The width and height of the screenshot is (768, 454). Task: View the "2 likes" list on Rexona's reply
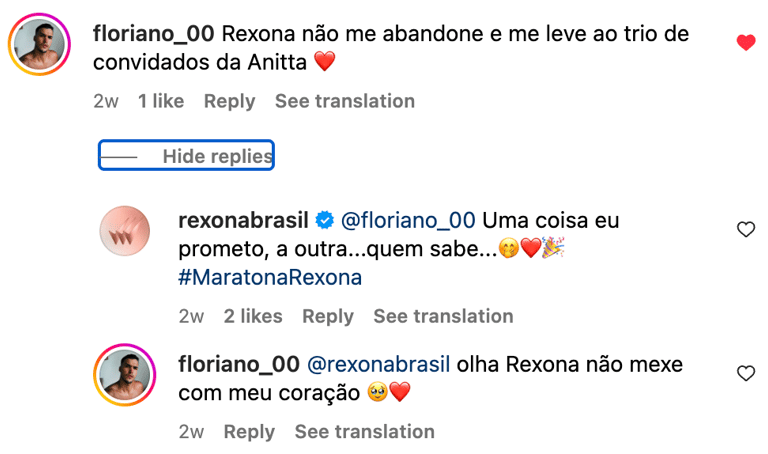coord(253,316)
